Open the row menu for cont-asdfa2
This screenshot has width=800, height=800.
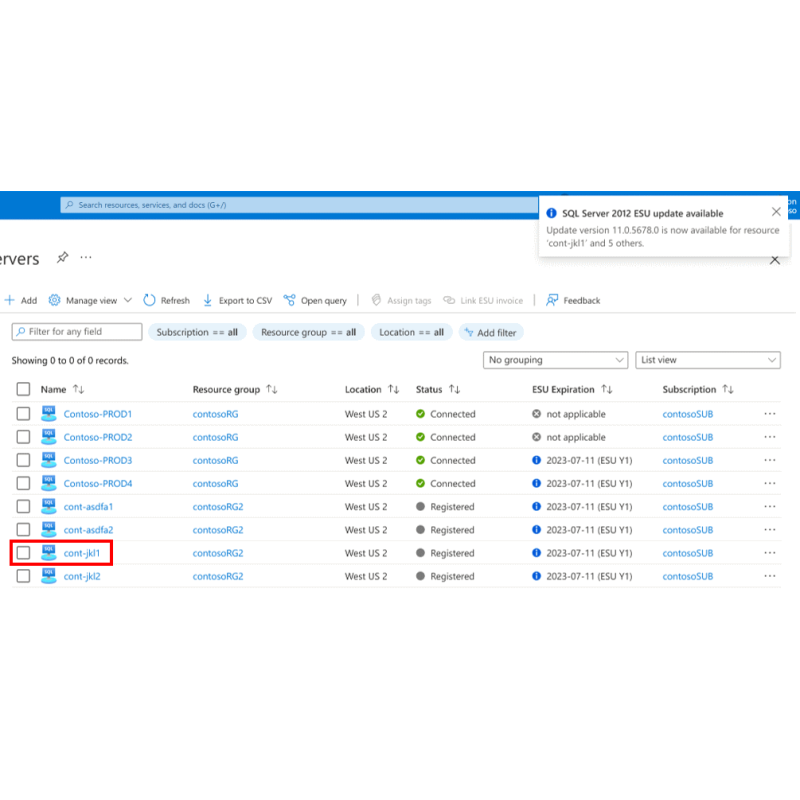tap(770, 530)
